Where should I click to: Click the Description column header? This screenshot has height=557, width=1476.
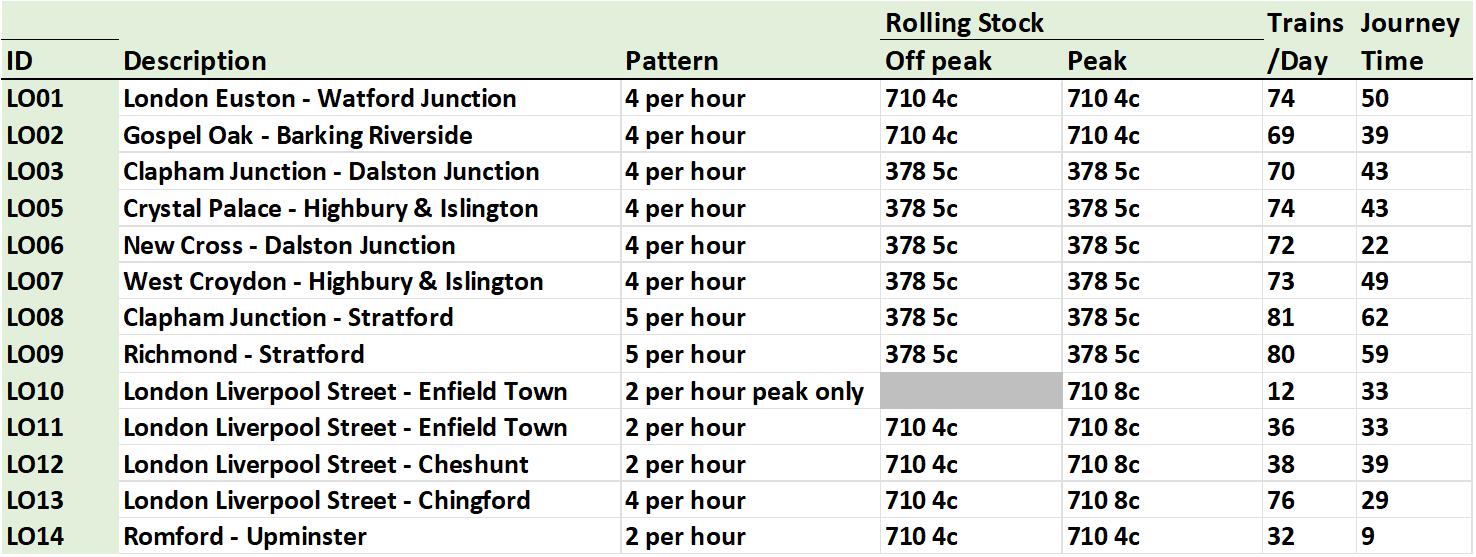pos(195,61)
